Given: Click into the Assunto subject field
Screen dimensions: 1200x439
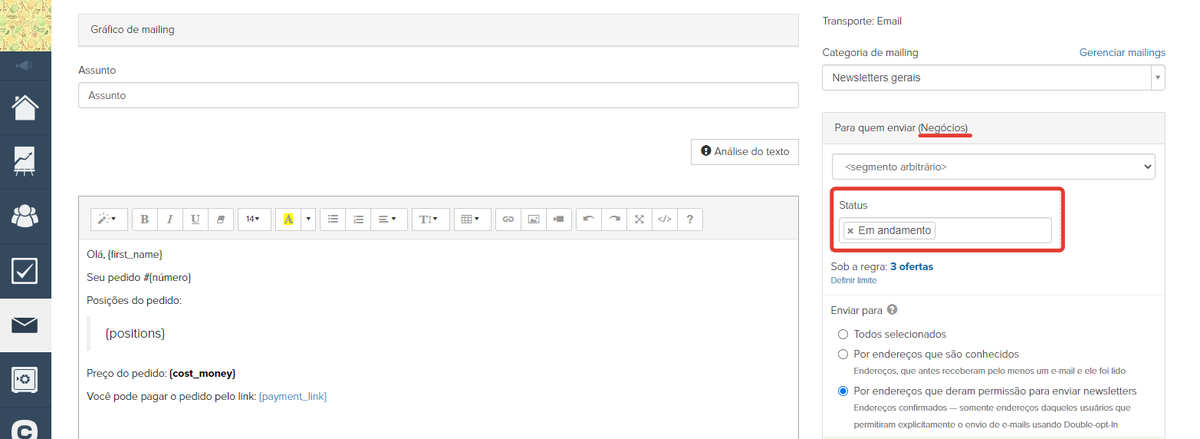Looking at the screenshot, I should 438,95.
